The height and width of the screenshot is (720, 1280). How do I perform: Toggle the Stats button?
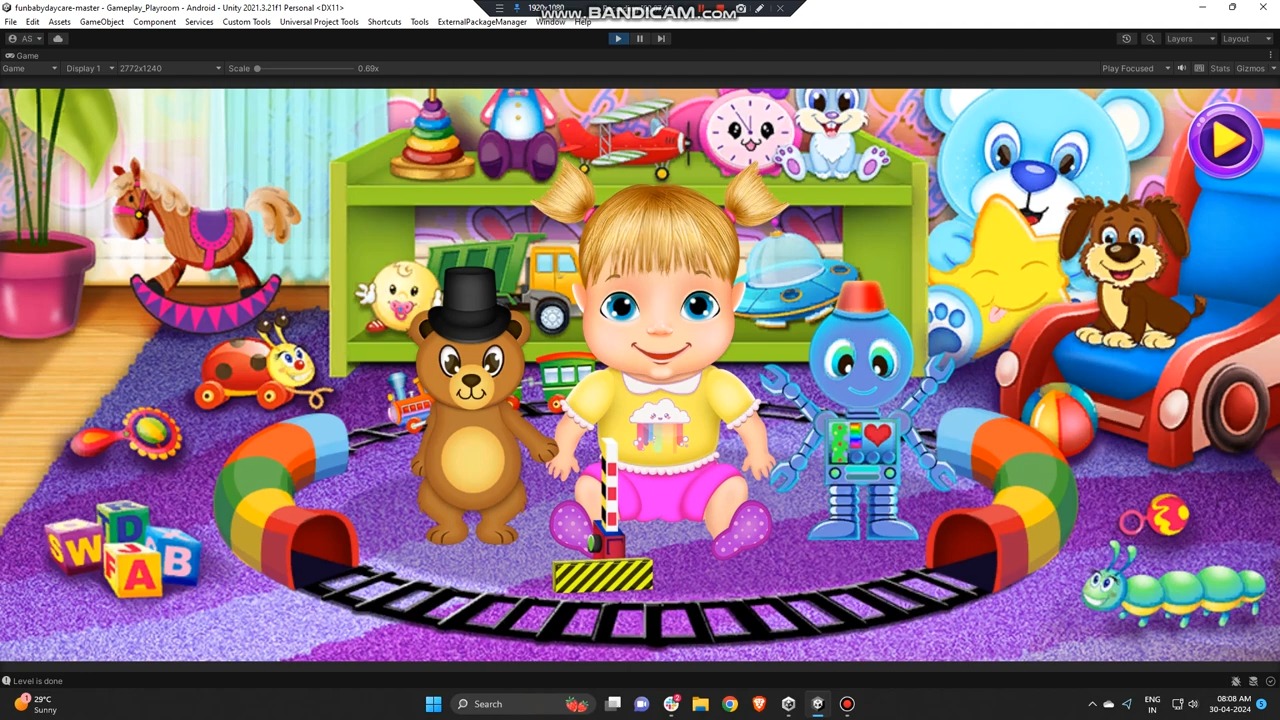pyautogui.click(x=1220, y=68)
